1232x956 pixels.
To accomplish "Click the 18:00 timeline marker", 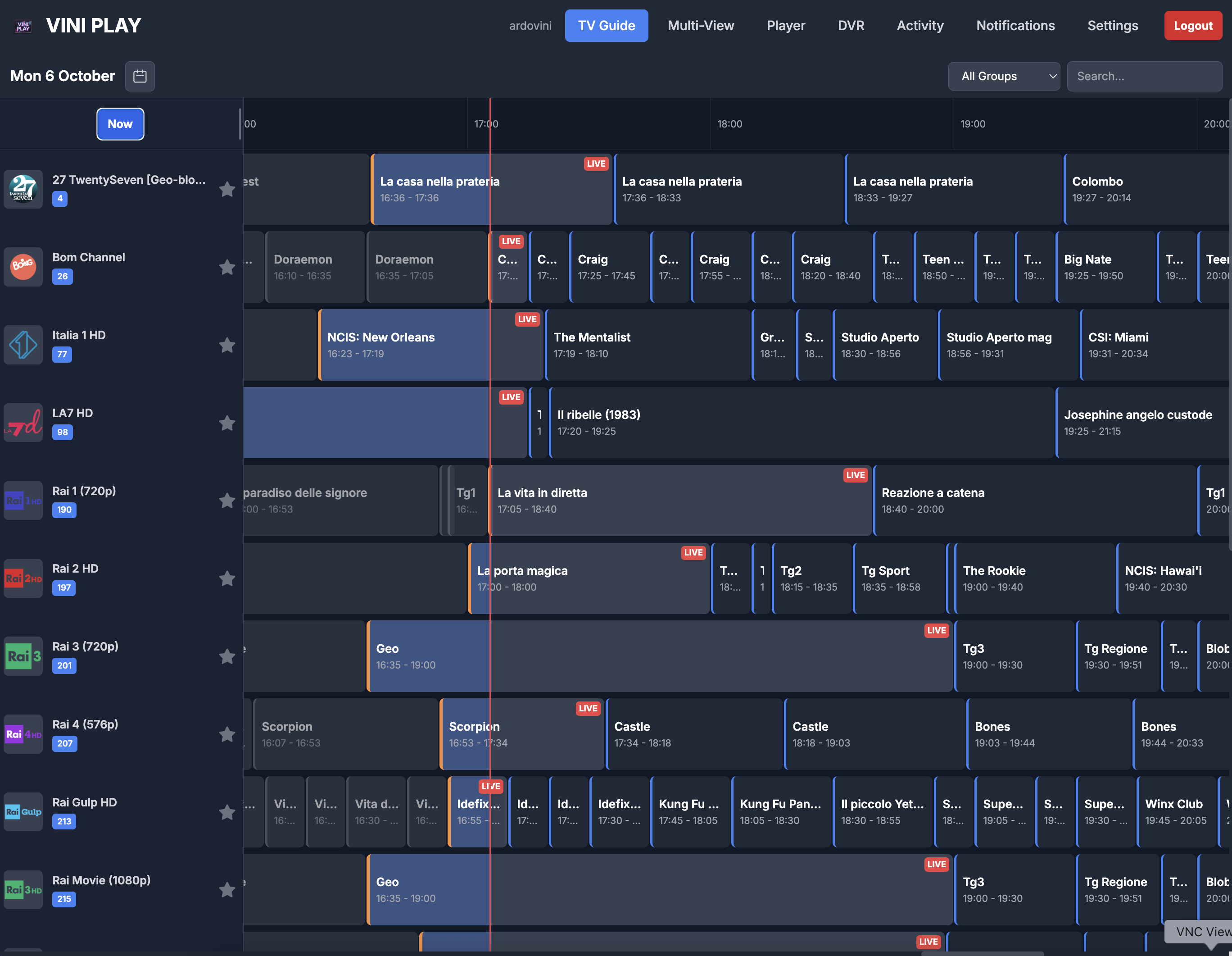I will (x=729, y=124).
